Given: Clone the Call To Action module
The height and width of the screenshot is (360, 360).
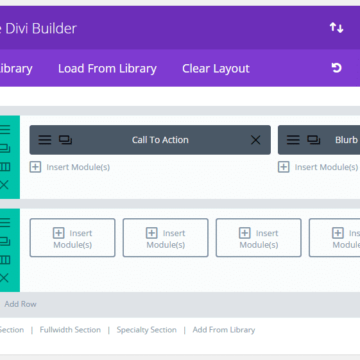Looking at the screenshot, I should (x=65, y=140).
